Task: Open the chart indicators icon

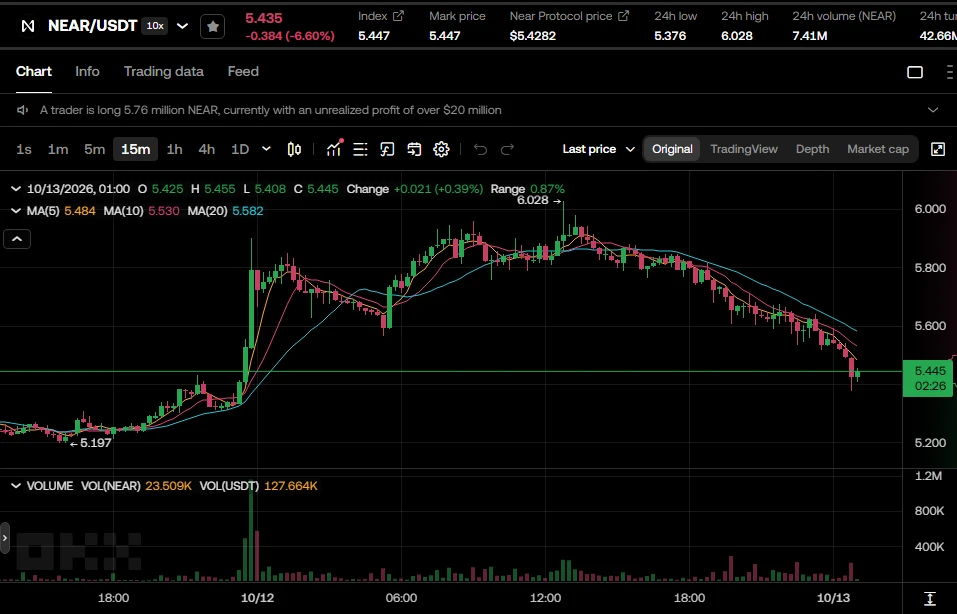Action: pyautogui.click(x=334, y=148)
